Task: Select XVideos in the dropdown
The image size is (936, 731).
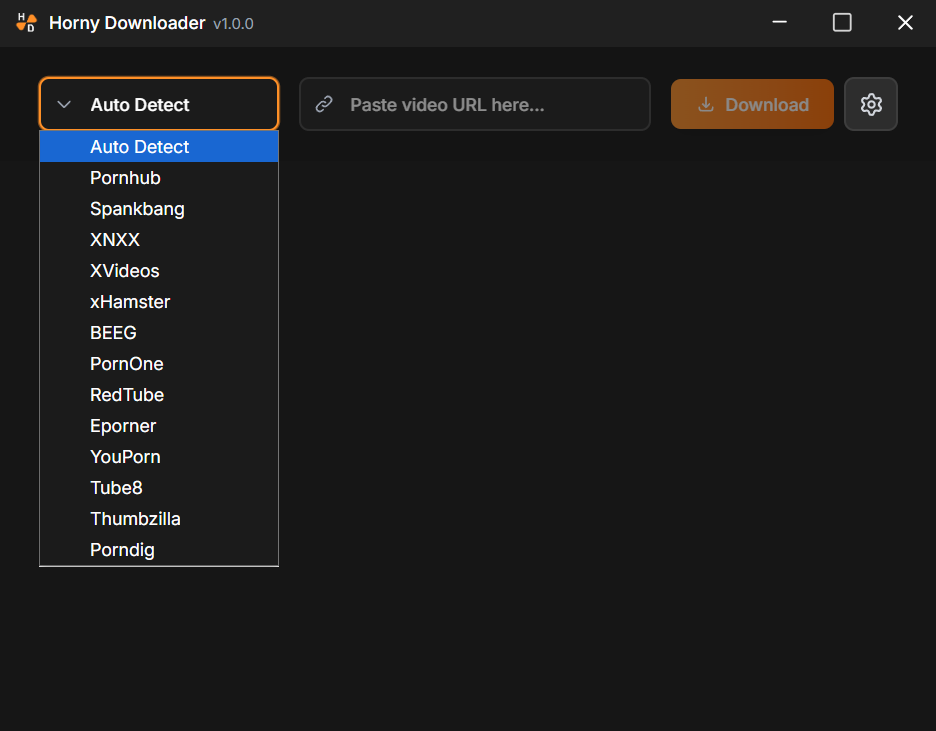Action: 125,271
